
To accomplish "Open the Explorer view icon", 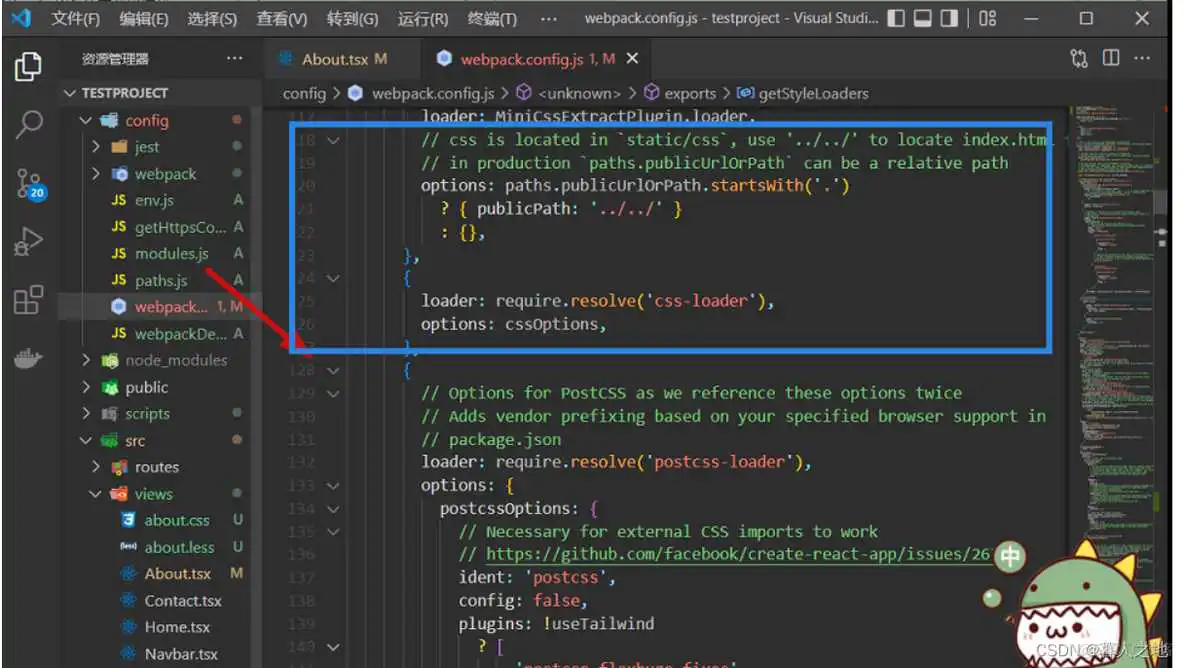I will click(x=27, y=65).
